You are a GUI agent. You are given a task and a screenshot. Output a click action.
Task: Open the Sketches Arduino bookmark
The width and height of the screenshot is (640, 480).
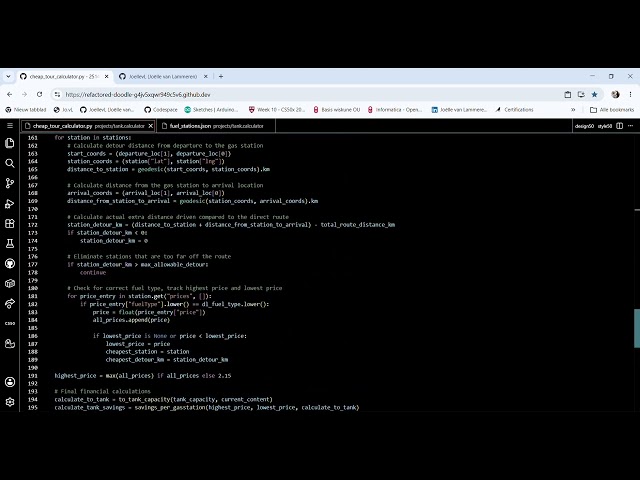(211, 110)
